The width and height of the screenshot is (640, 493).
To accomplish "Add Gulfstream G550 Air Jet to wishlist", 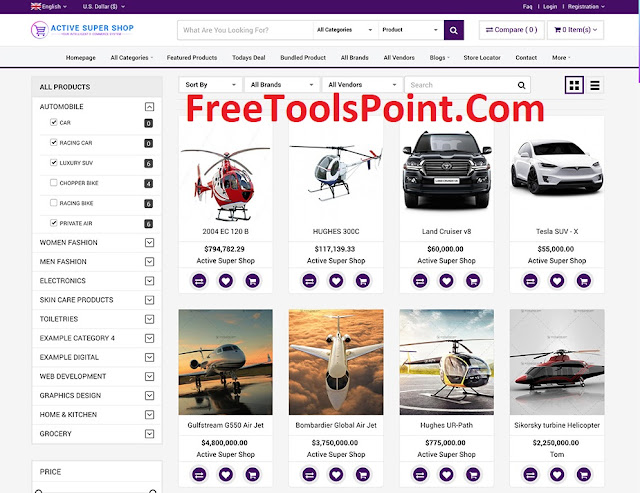I will coord(226,474).
